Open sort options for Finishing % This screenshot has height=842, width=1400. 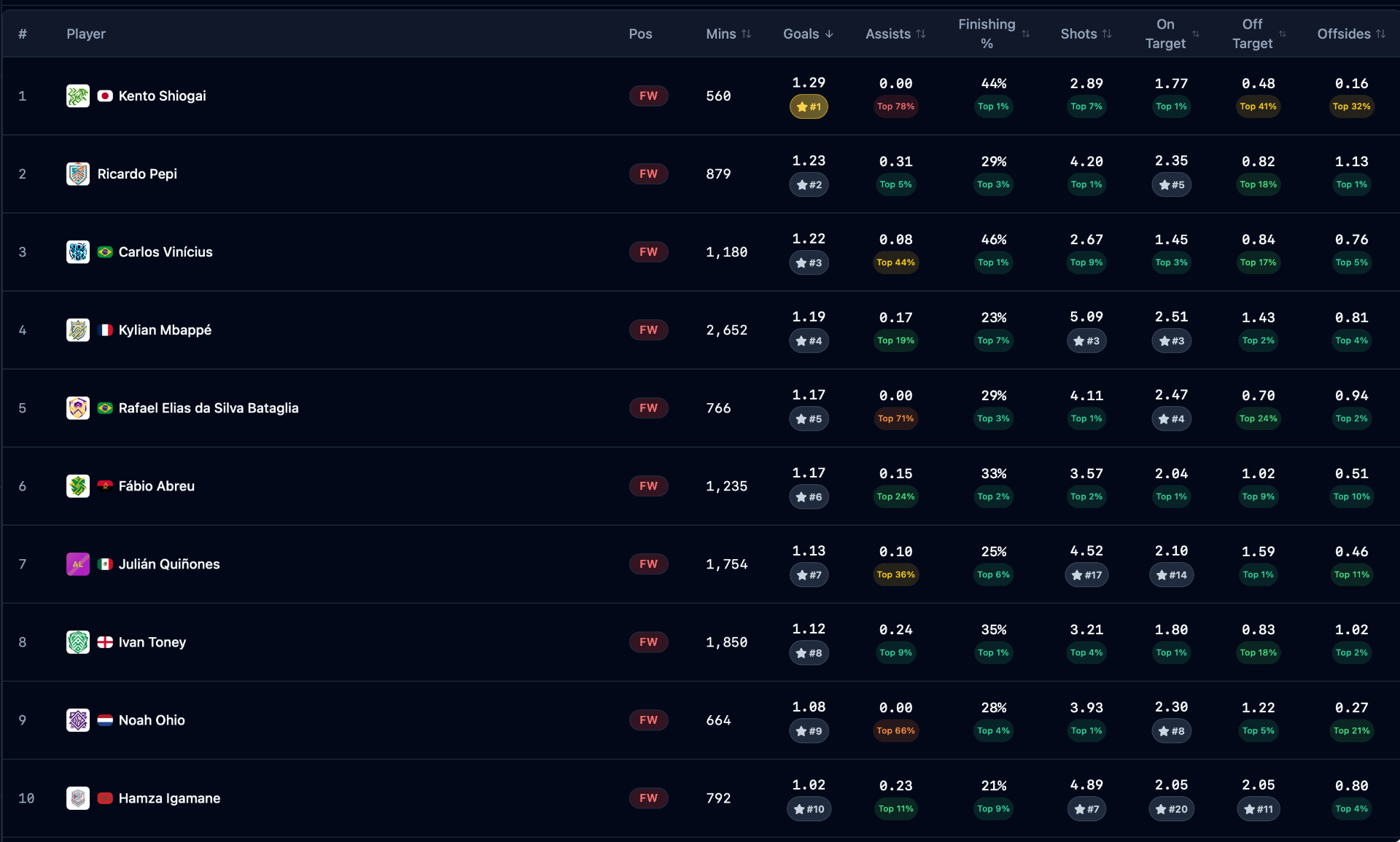coord(1025,34)
